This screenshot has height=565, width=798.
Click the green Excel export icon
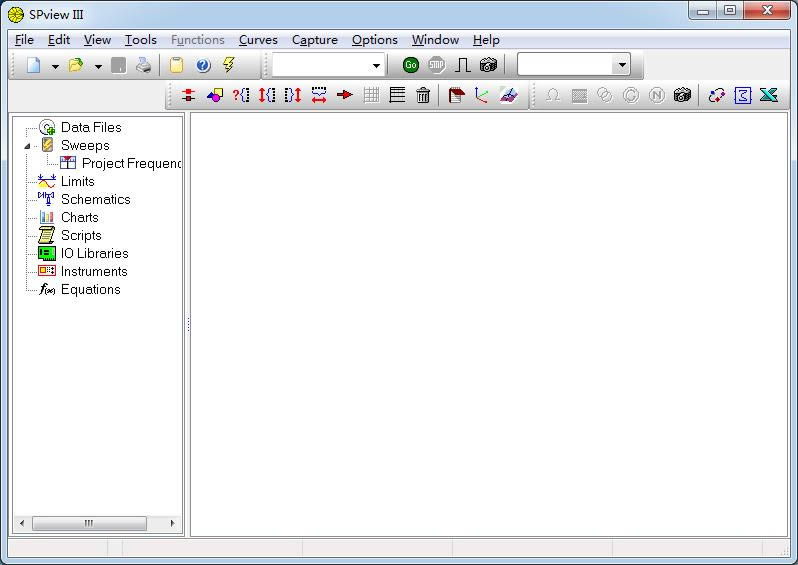(x=768, y=95)
